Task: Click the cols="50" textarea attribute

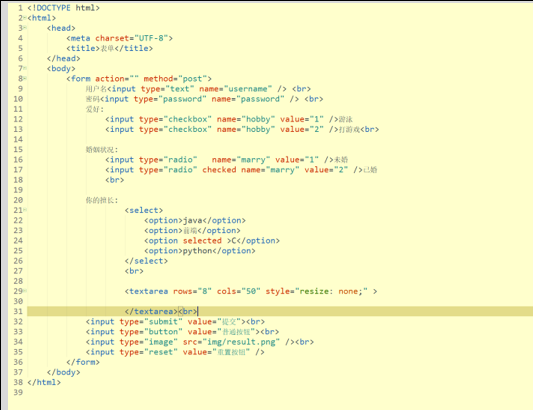Action: 238,291
